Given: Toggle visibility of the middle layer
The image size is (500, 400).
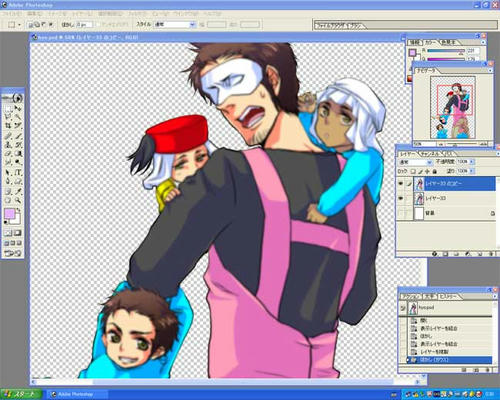Looking at the screenshot, I should pyautogui.click(x=401, y=198).
